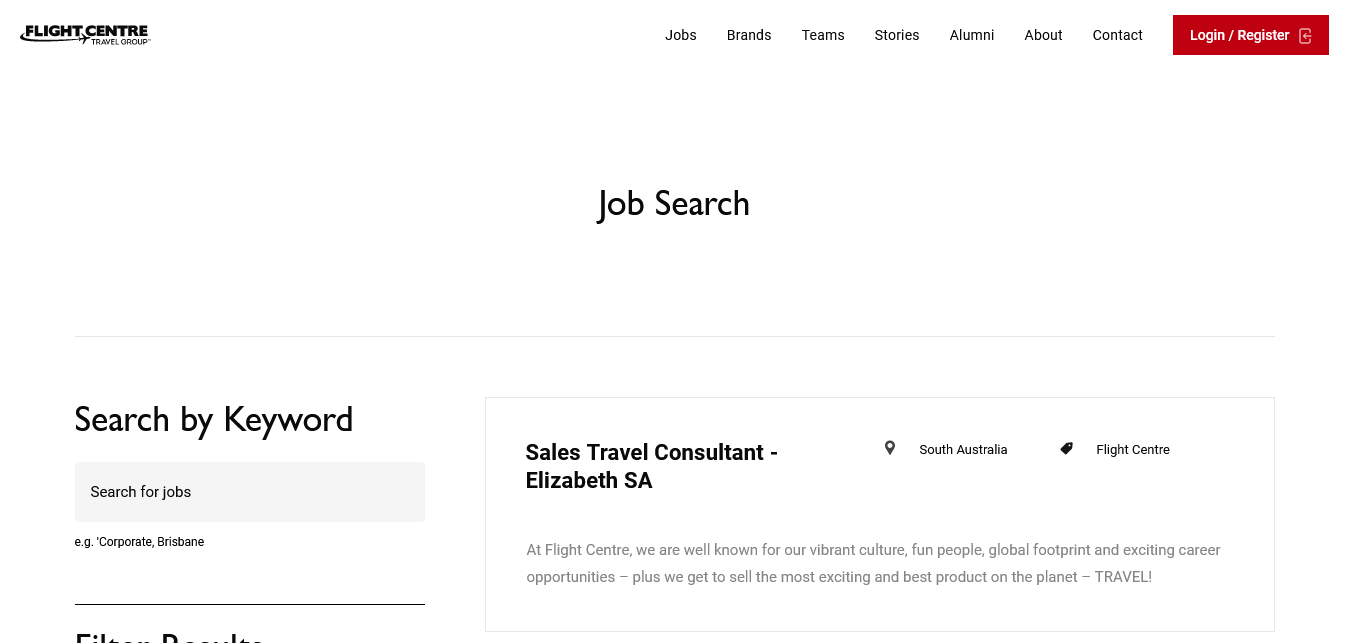Click the sign-in arrow icon beside Login
Viewport: 1366px width, 643px height.
click(x=1305, y=36)
